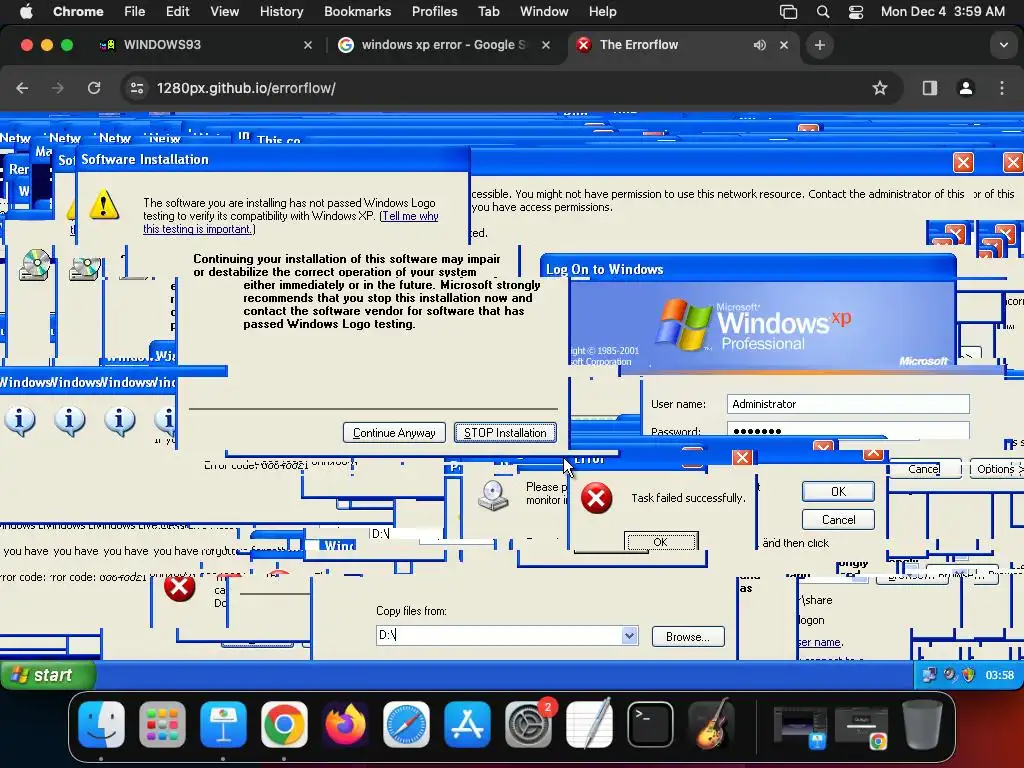Click the STOP Installation button
The width and height of the screenshot is (1024, 768).
(505, 432)
